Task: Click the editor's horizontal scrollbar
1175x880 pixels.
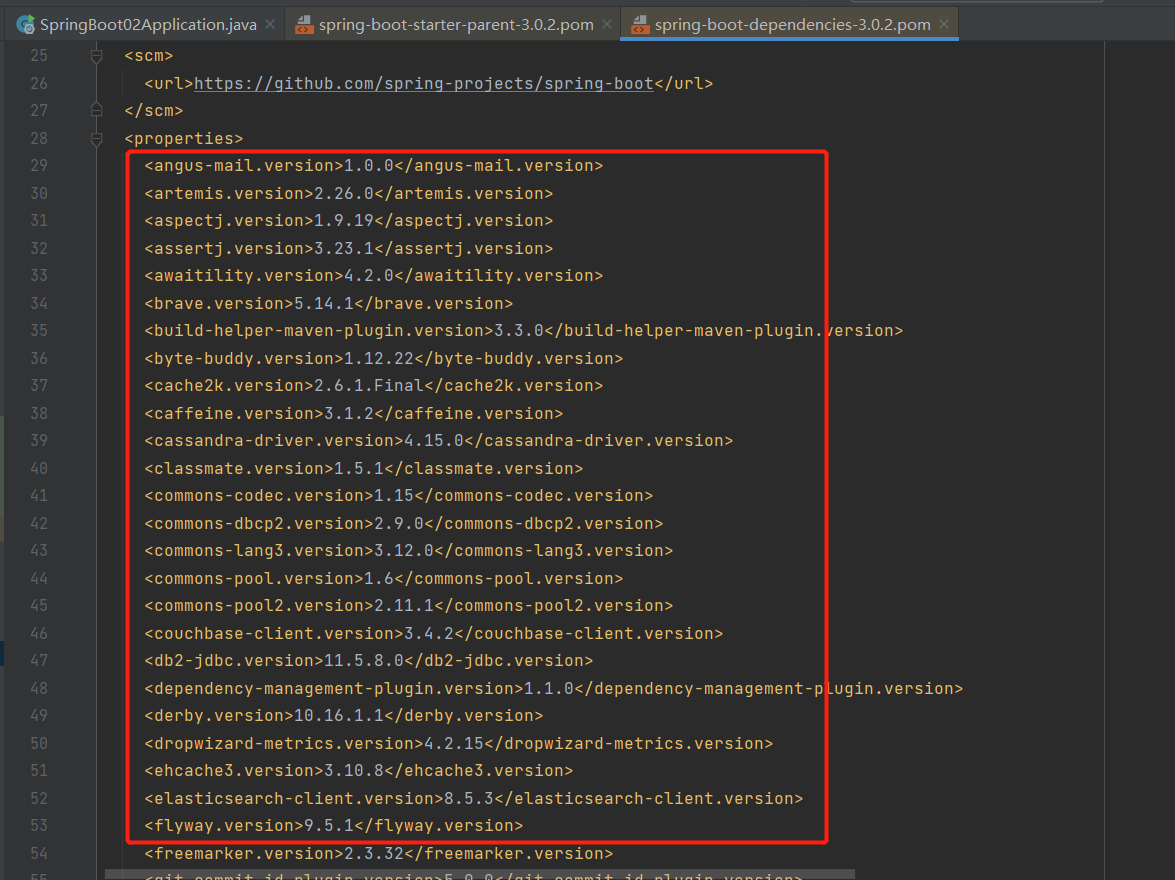Action: coord(480,875)
